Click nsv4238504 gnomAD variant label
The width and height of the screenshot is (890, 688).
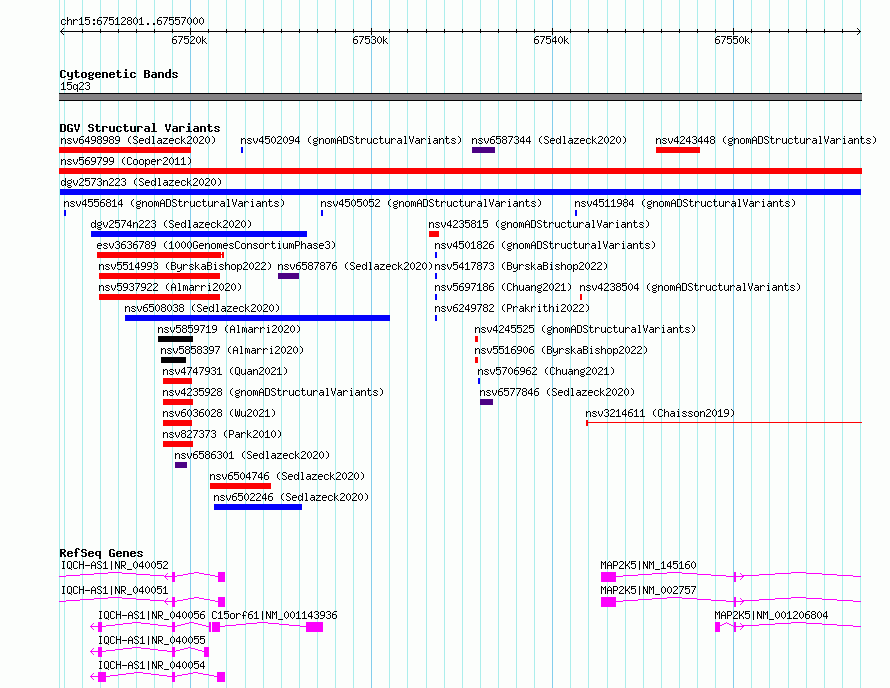coord(690,287)
